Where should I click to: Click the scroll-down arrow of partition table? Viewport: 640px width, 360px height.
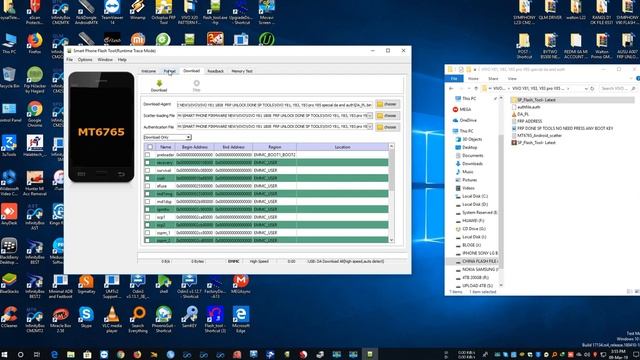(x=391, y=240)
